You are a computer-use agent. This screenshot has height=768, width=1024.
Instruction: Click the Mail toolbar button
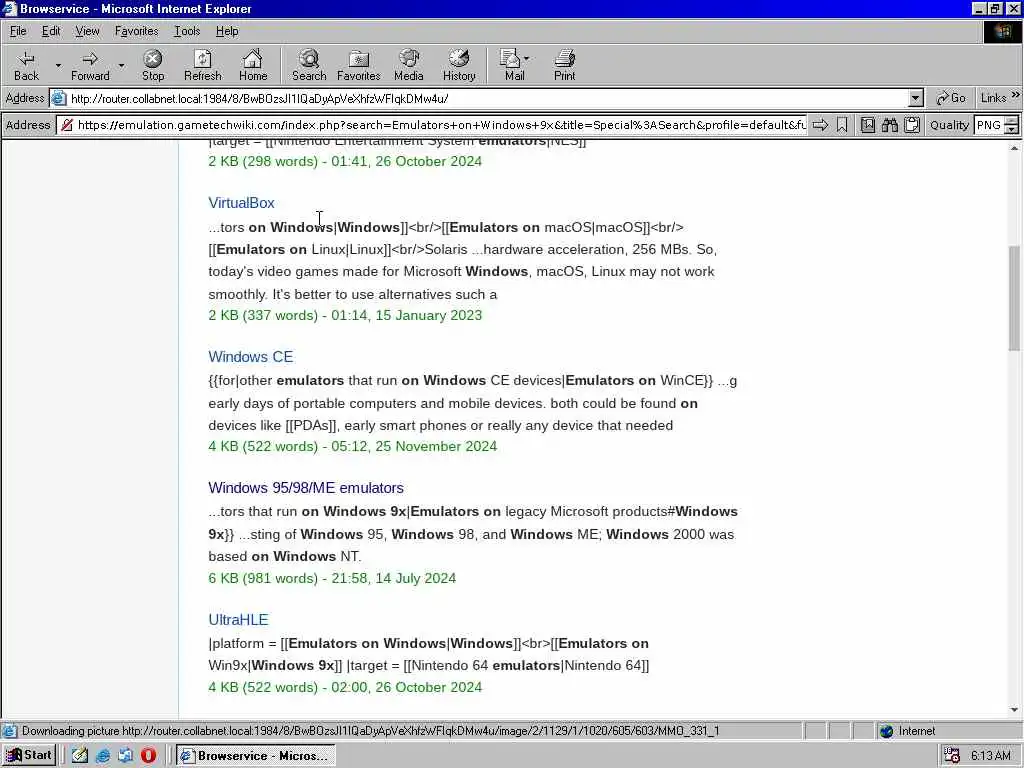click(515, 65)
